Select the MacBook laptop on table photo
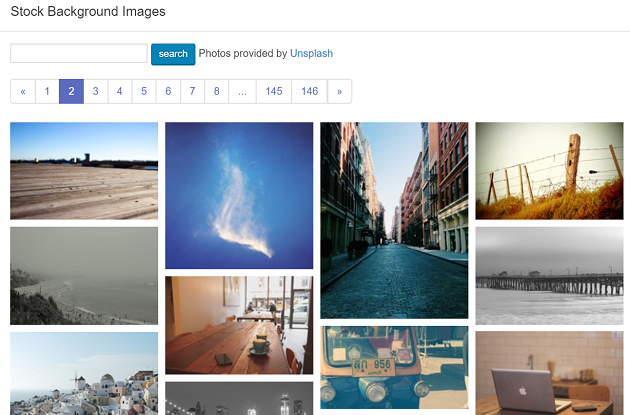Screen dimensions: 630x415 [549, 373]
